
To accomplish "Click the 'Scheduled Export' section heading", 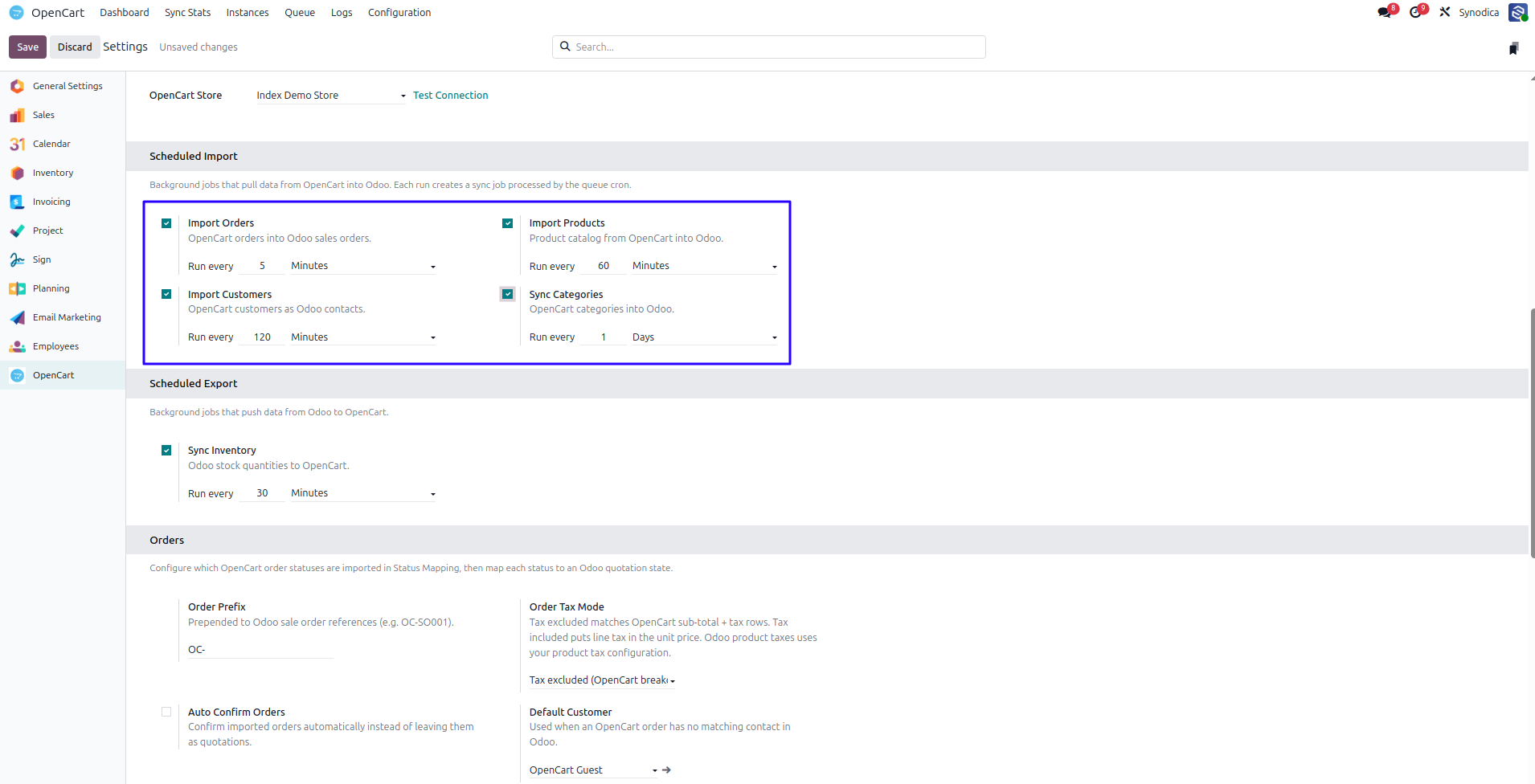I will click(x=194, y=384).
